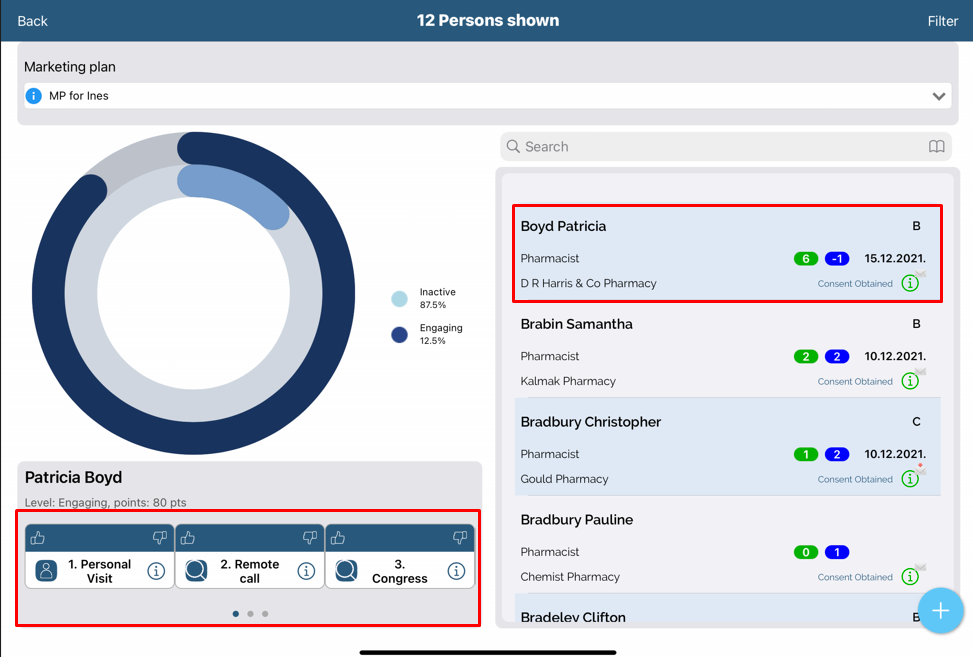Click the Engaging legend color dot

(x=400, y=335)
